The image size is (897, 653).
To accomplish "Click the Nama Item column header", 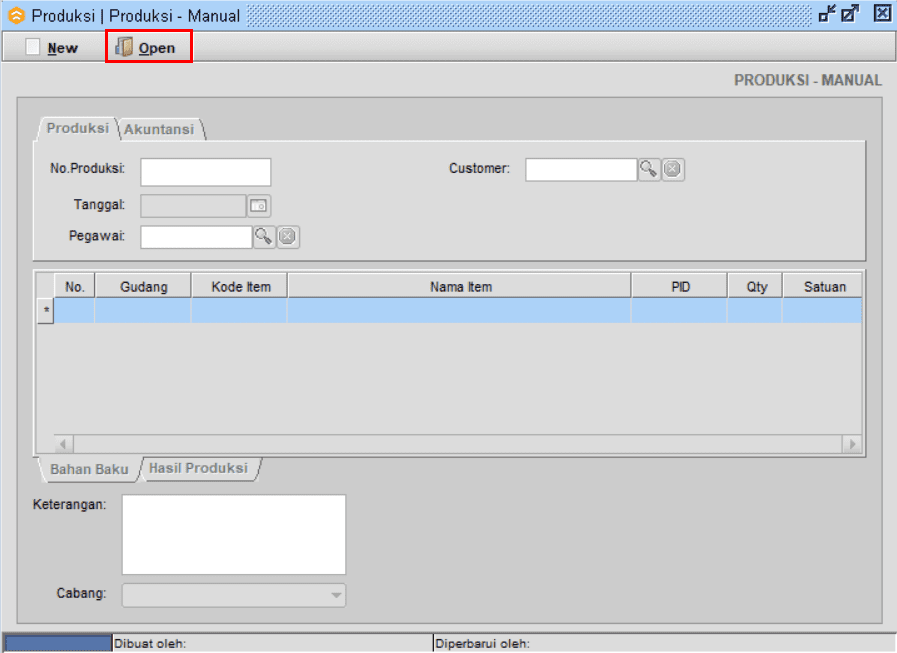I will click(x=459, y=286).
